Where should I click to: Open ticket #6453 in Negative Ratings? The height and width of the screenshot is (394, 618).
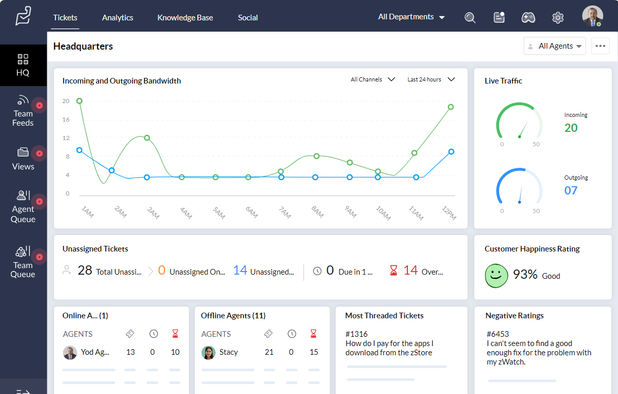tap(539, 348)
